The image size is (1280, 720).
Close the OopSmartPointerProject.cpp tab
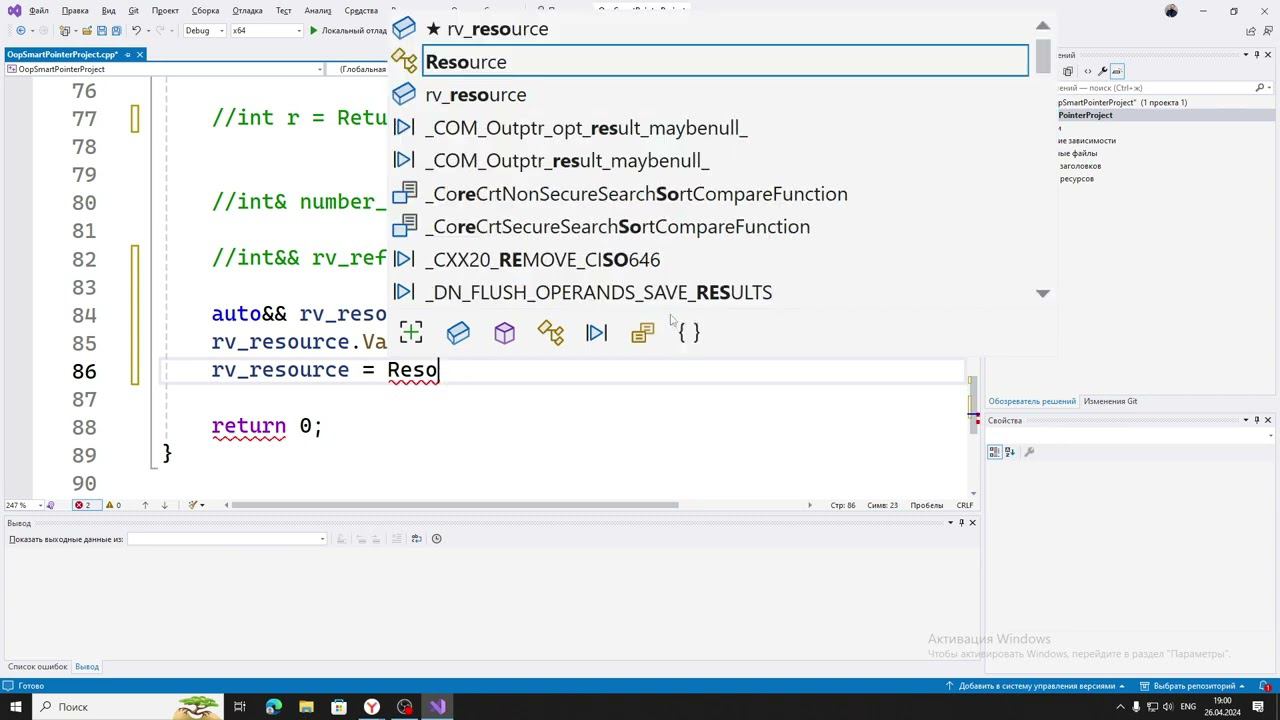pyautogui.click(x=140, y=54)
